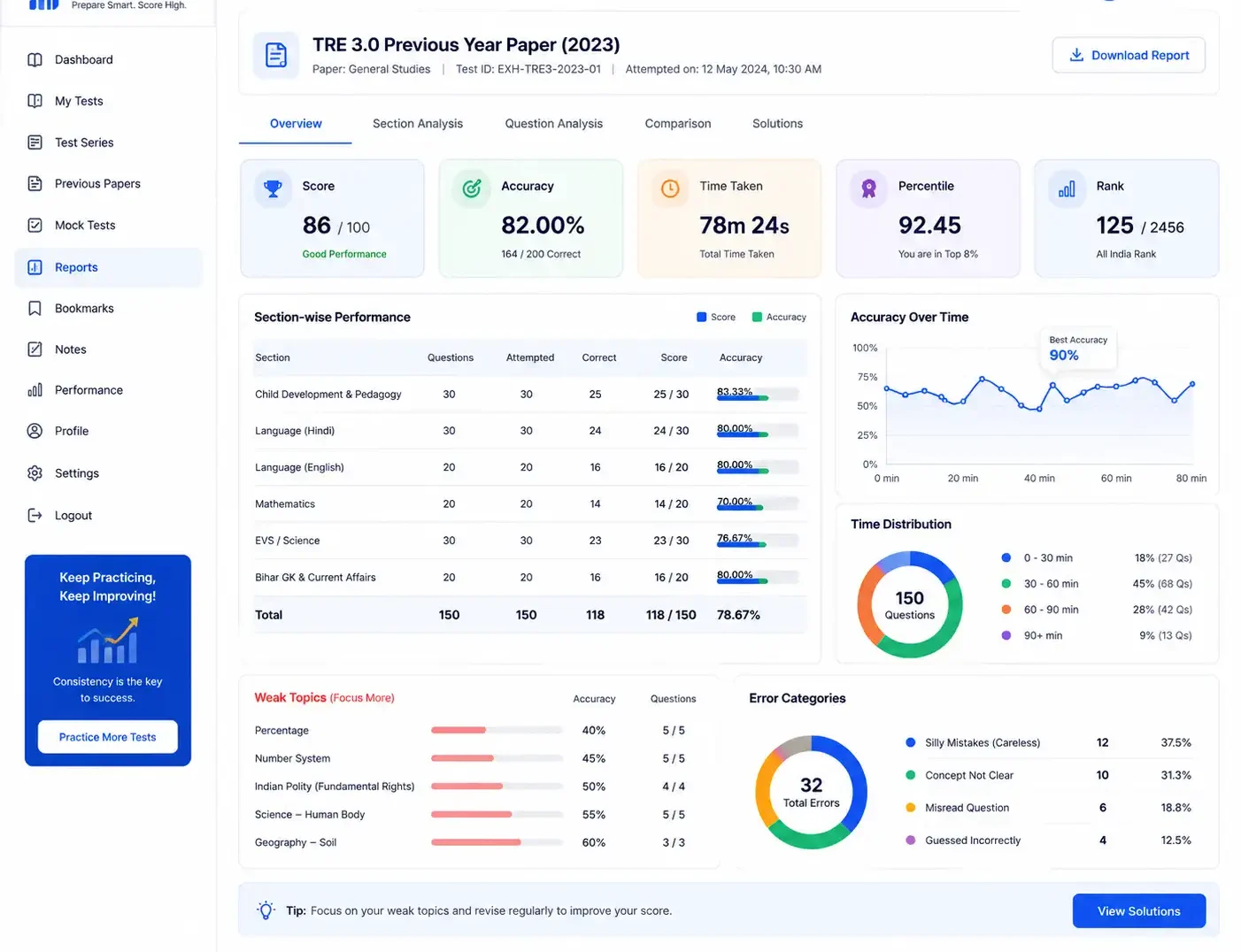Click the 90+ min purple legend dot
1241x952 pixels.
point(1006,635)
